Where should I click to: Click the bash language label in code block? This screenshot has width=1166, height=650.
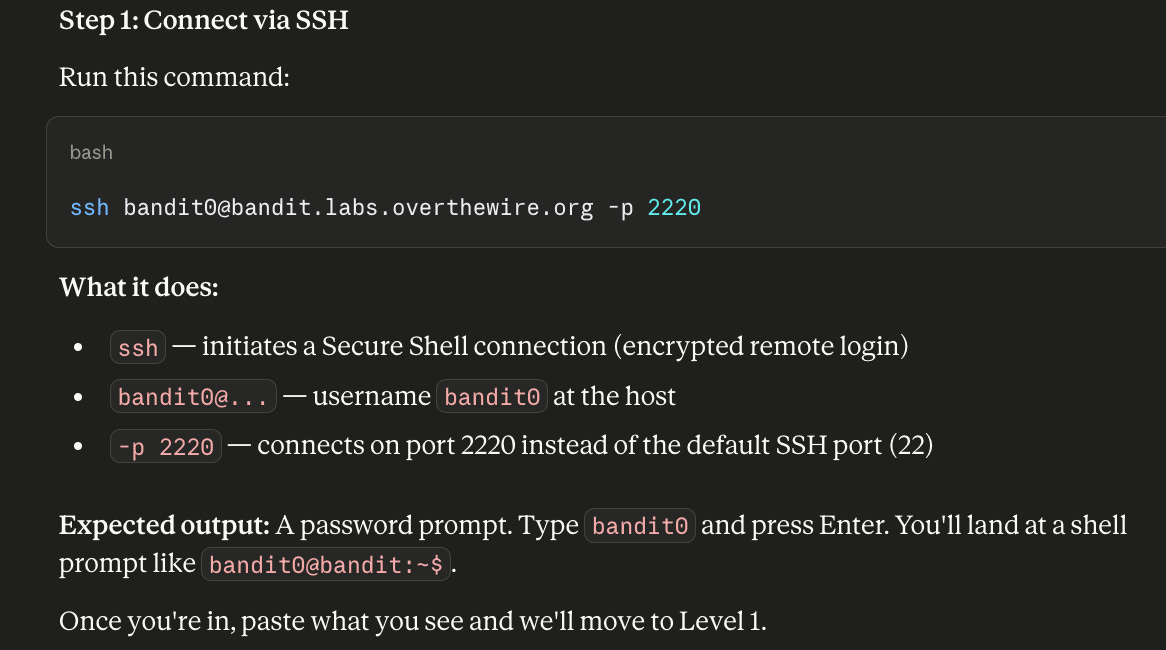pos(91,152)
